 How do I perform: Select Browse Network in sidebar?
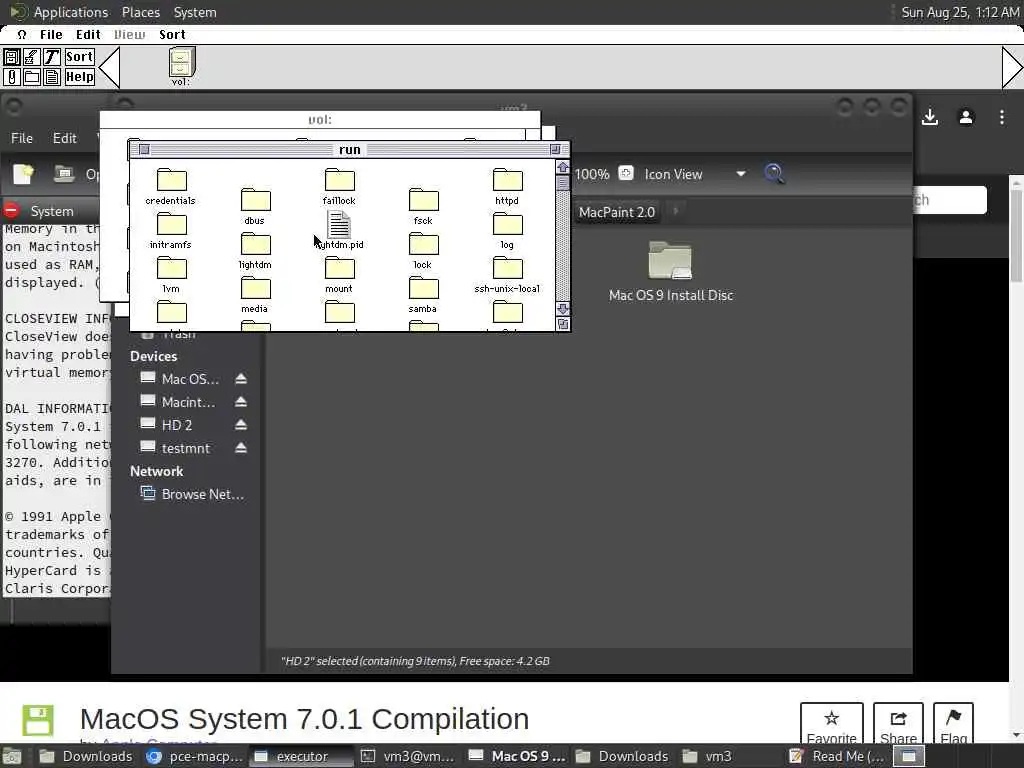tap(192, 494)
